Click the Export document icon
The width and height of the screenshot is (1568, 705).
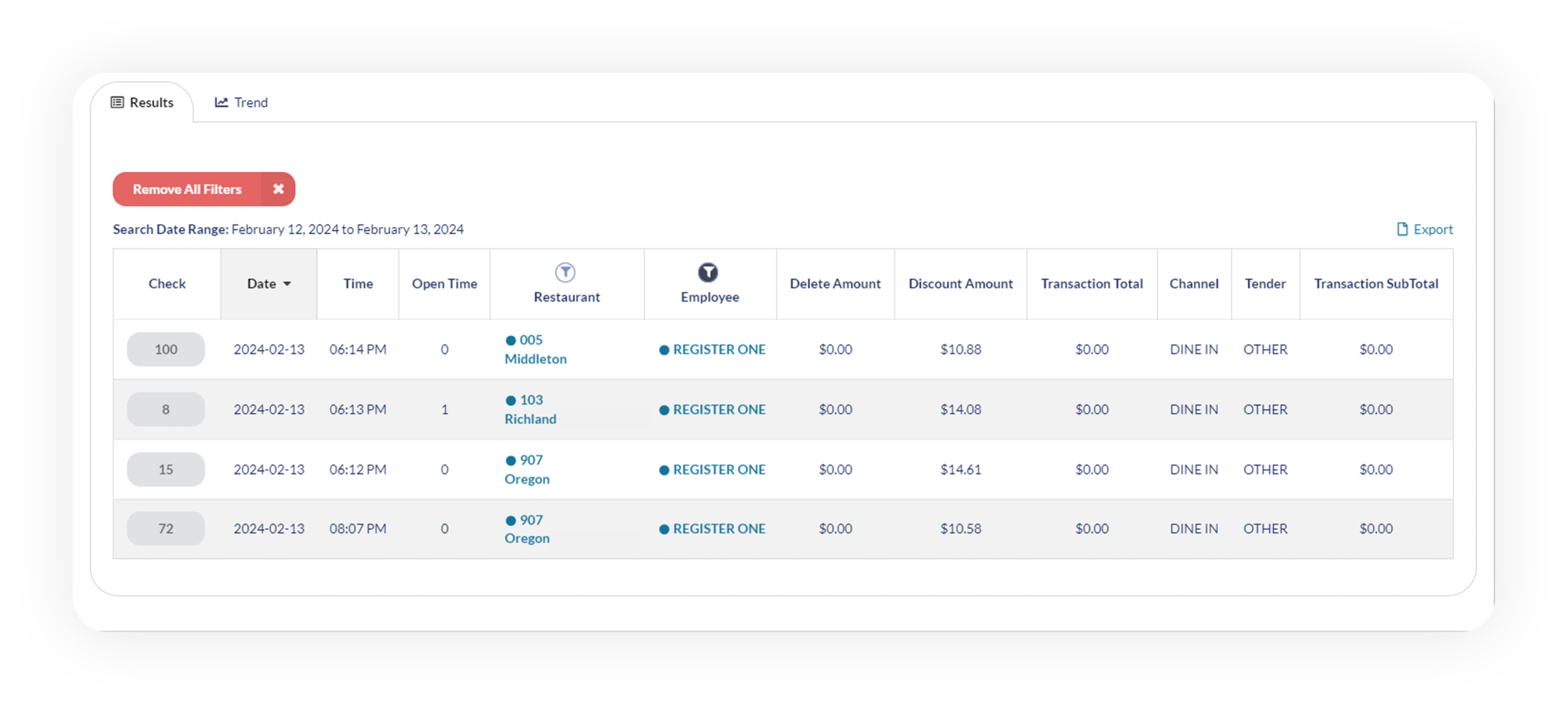pyautogui.click(x=1402, y=229)
